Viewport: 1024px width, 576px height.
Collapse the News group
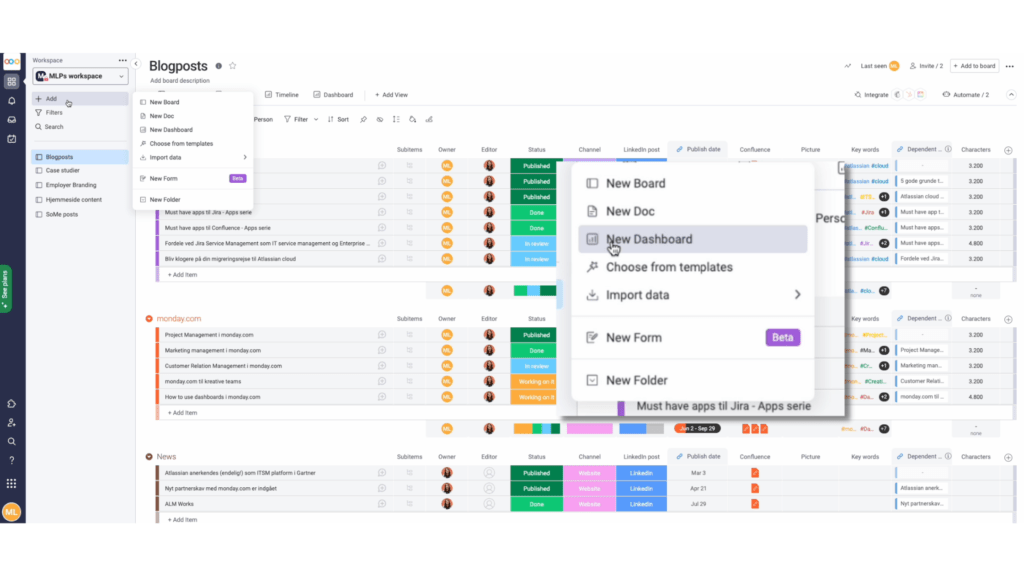[x=149, y=456]
